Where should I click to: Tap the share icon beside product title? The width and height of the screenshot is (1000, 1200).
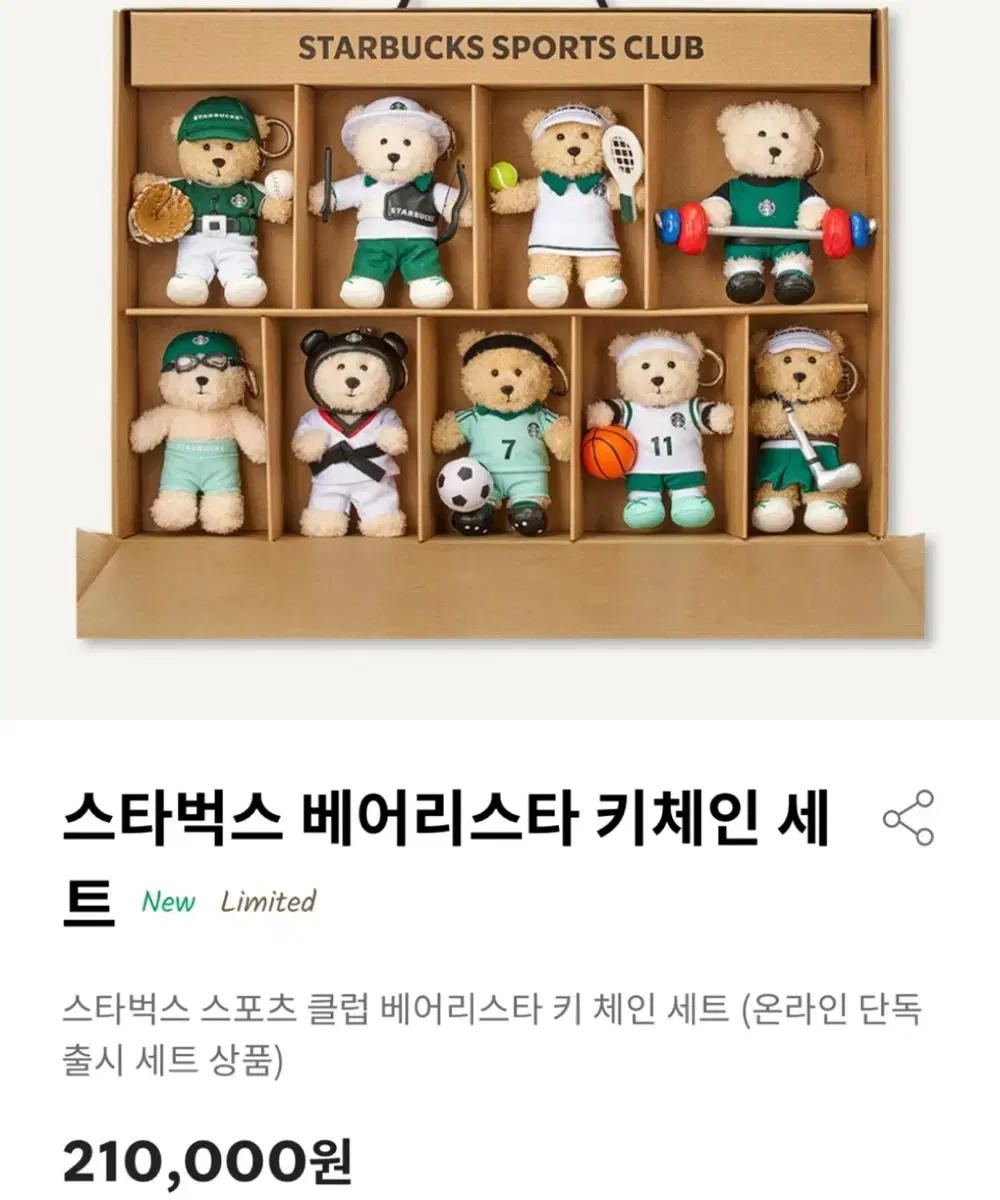tap(908, 818)
